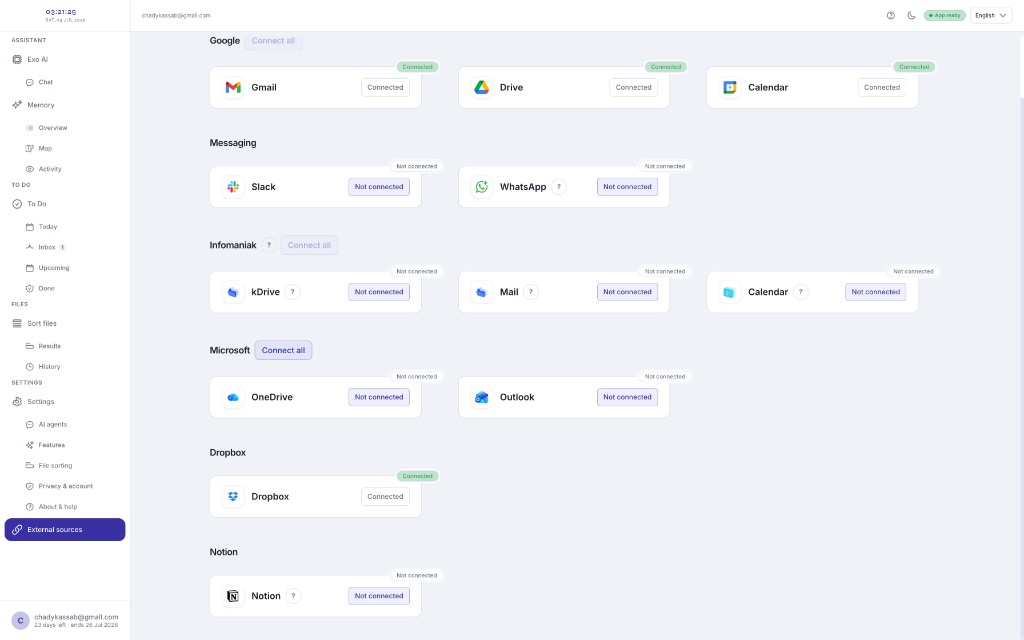Click the OneDrive logo icon
Image resolution: width=1024 pixels, height=640 pixels.
point(233,397)
